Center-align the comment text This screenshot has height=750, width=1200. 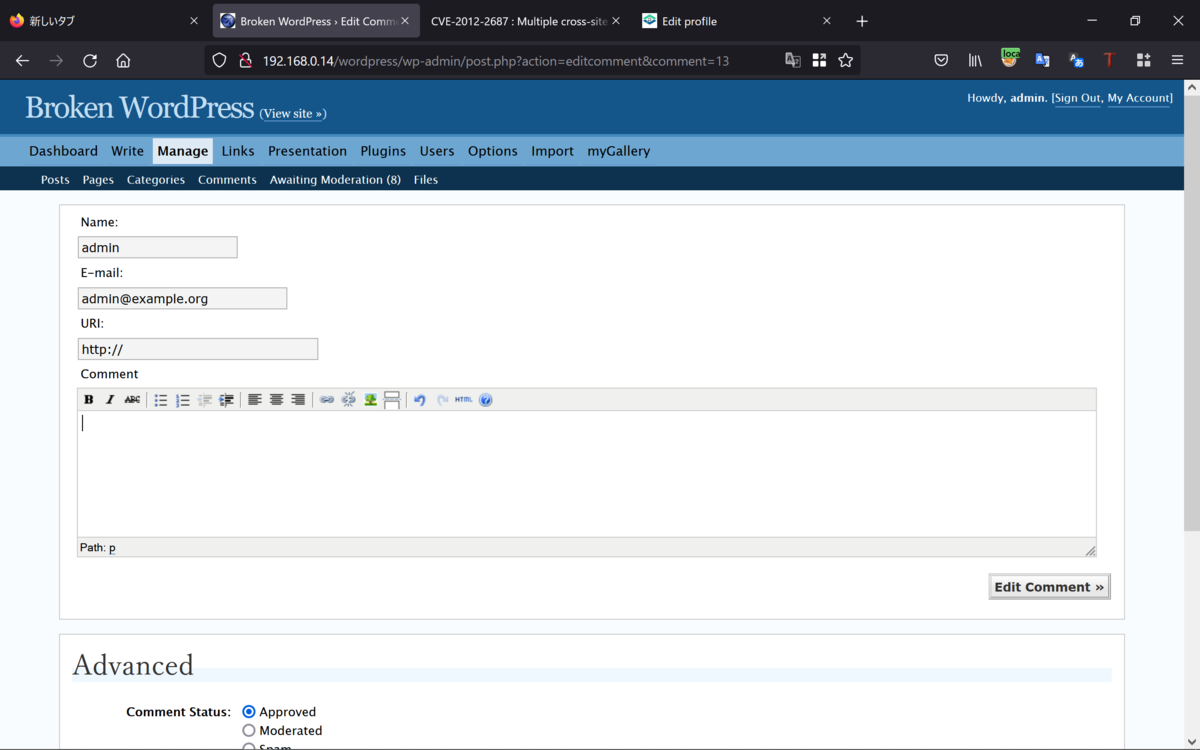click(277, 400)
